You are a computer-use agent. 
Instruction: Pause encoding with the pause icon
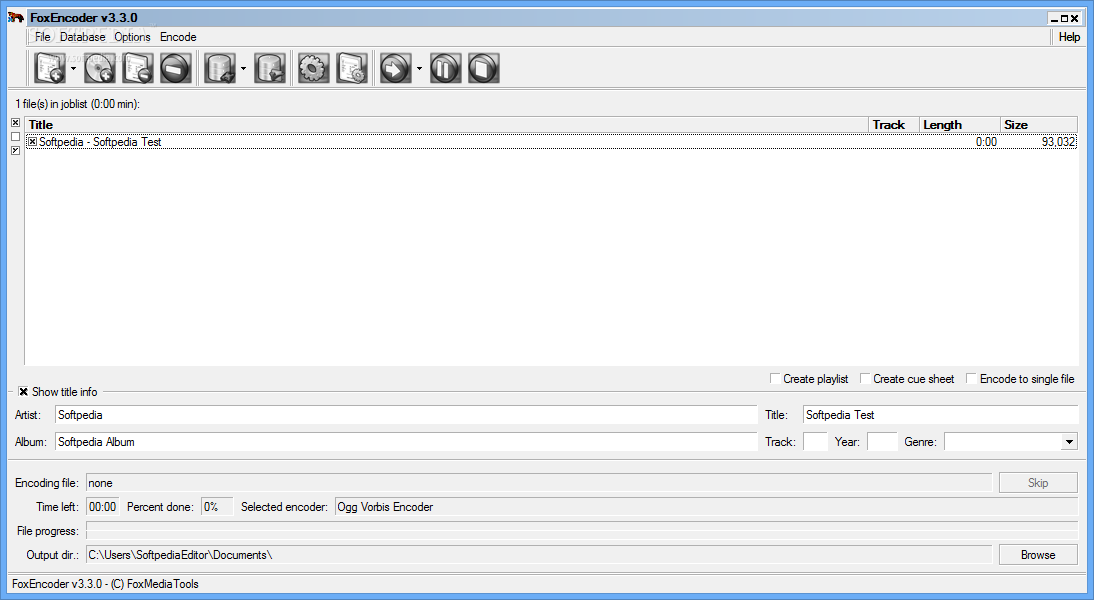coord(445,68)
